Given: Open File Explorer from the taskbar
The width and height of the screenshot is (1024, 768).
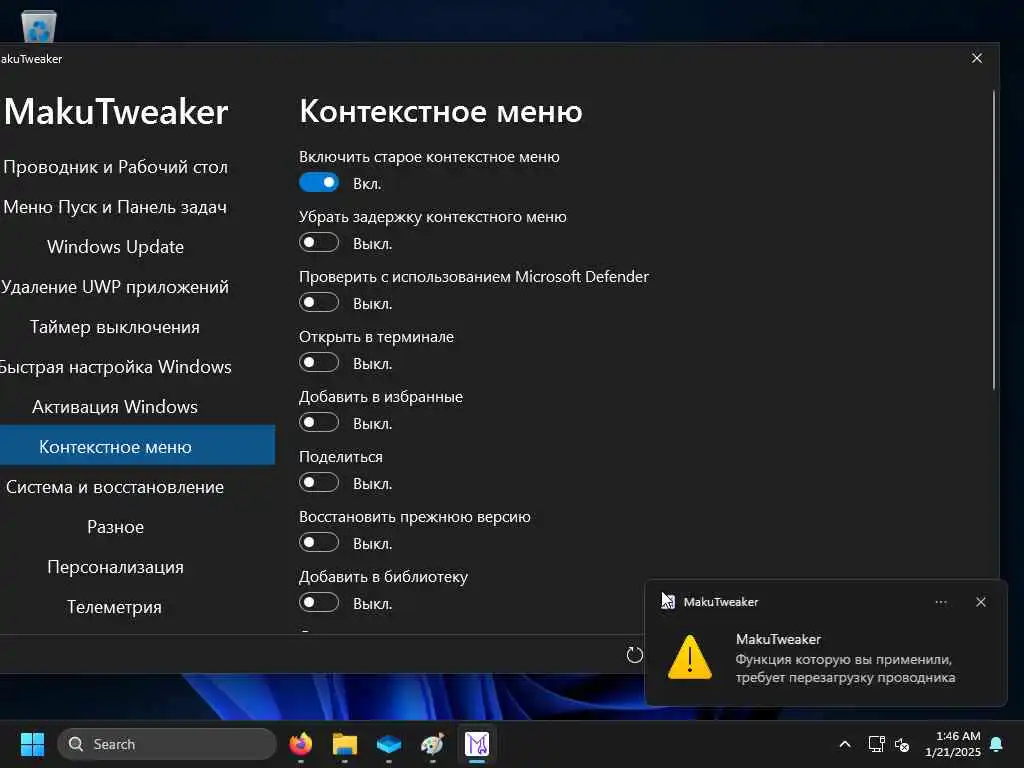Looking at the screenshot, I should click(x=344, y=744).
